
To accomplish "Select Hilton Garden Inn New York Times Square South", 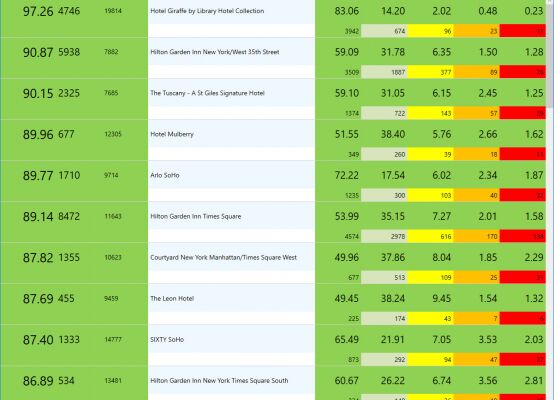I will (x=219, y=381).
